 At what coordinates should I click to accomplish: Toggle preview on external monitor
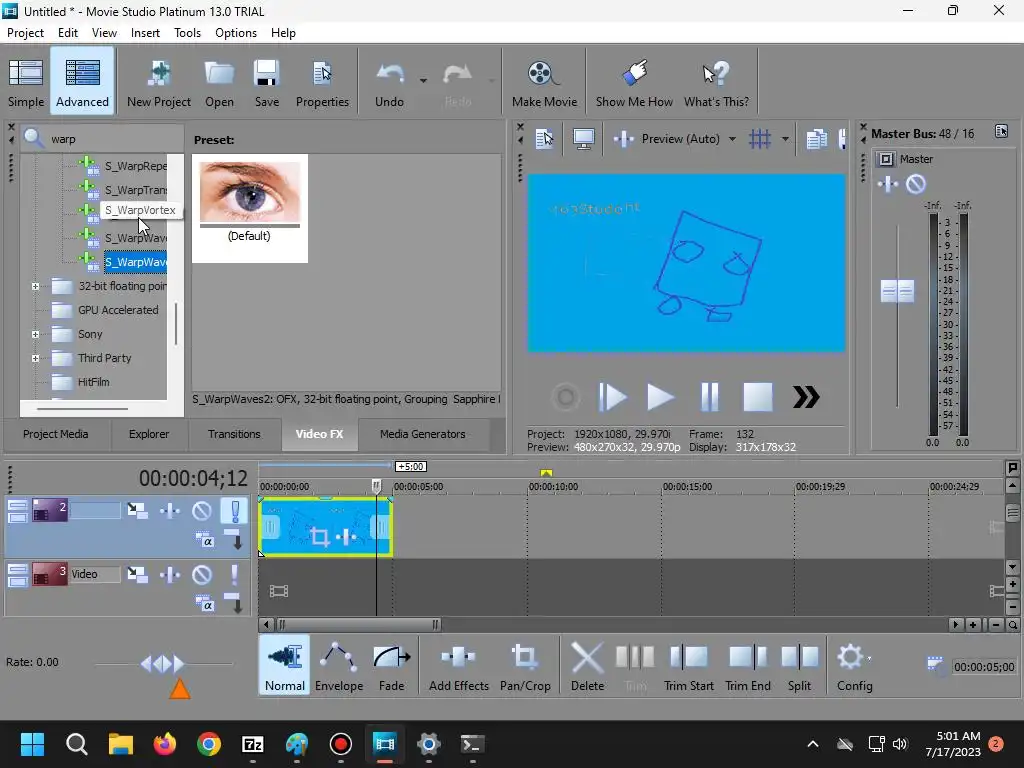pyautogui.click(x=583, y=138)
